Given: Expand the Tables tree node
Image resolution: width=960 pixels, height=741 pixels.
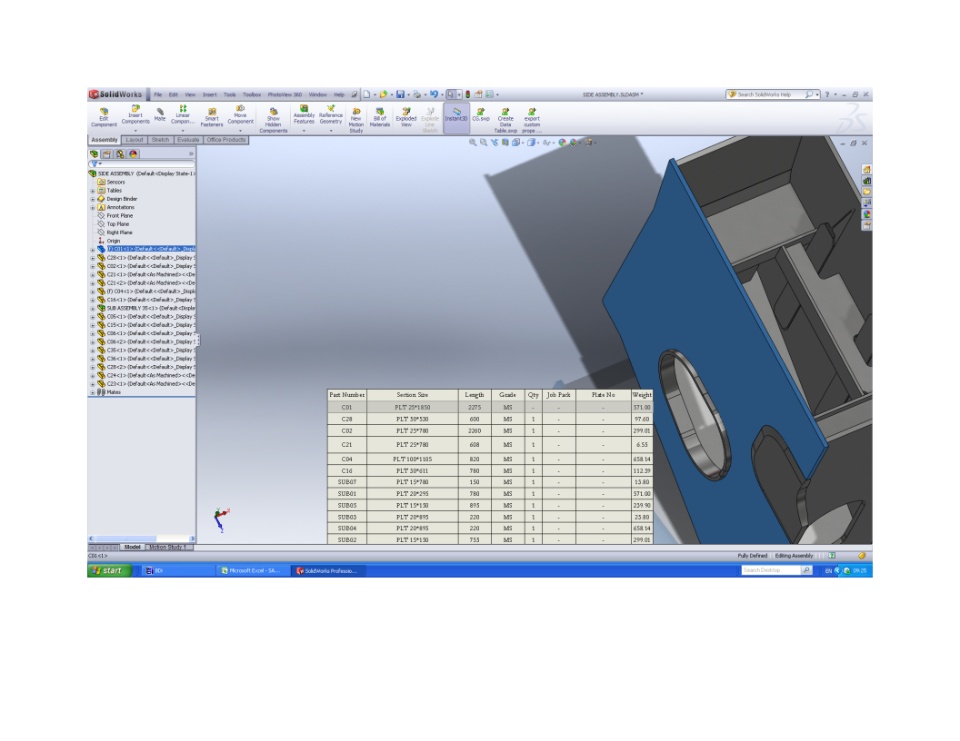Looking at the screenshot, I should (x=92, y=190).
